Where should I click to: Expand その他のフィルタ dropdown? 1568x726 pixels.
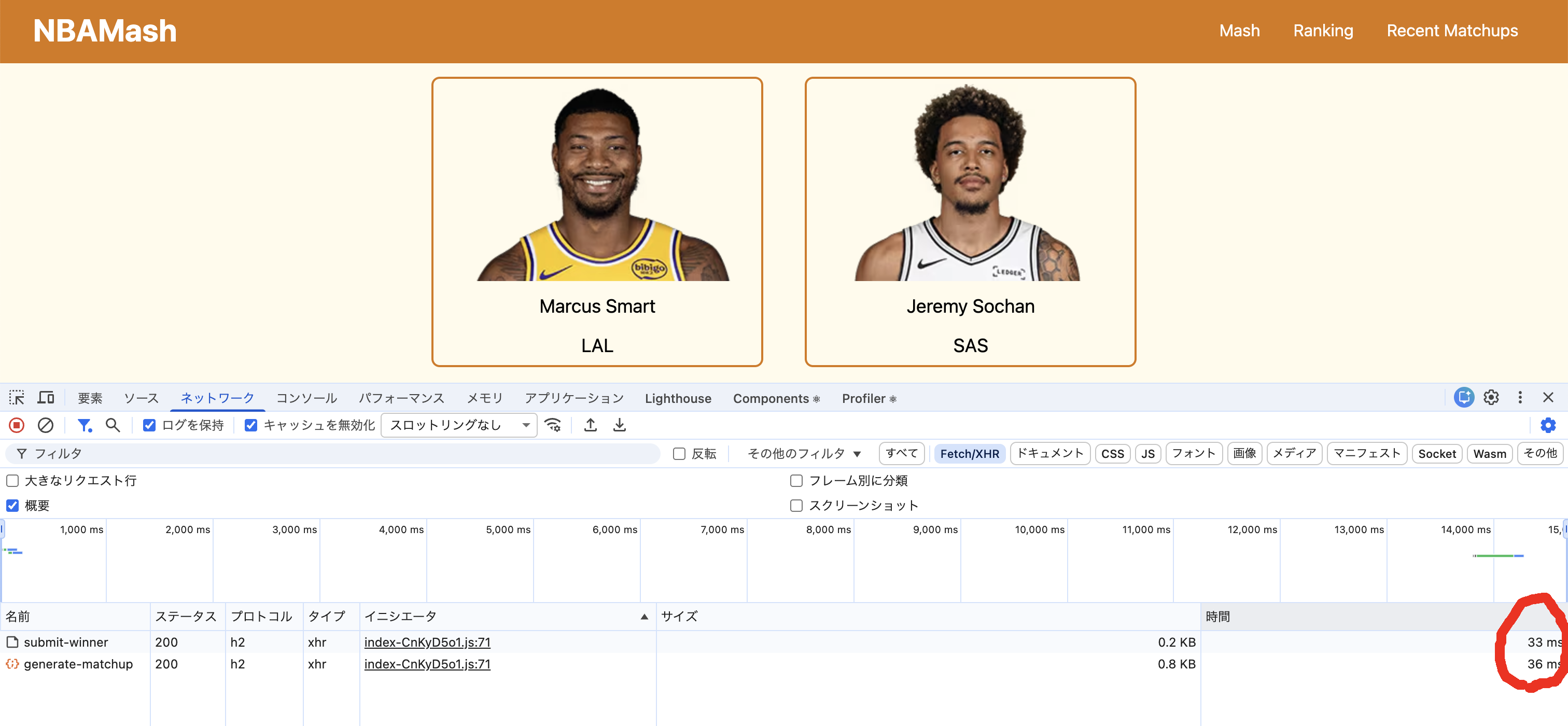point(804,454)
